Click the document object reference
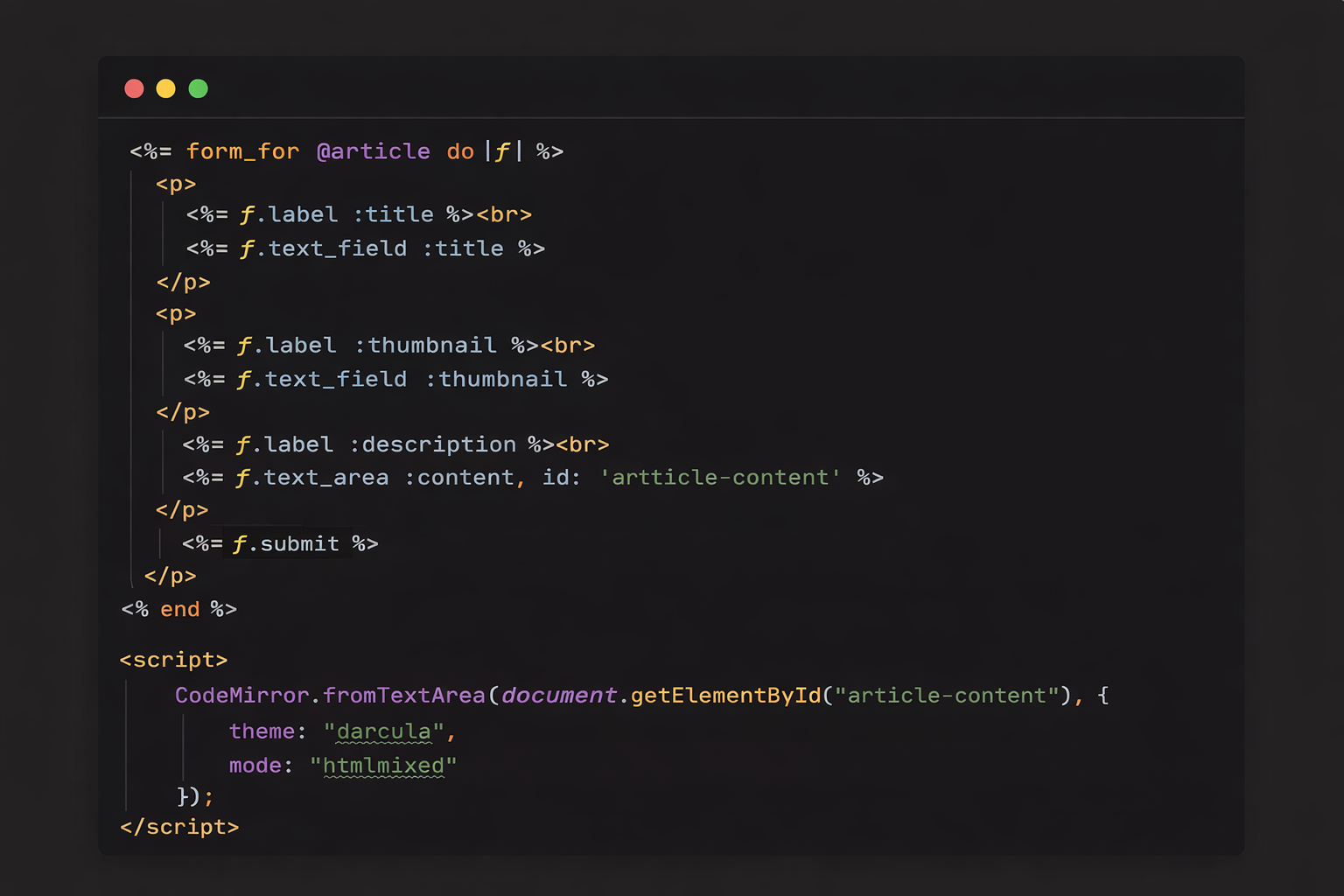The width and height of the screenshot is (1344, 896). (x=559, y=695)
